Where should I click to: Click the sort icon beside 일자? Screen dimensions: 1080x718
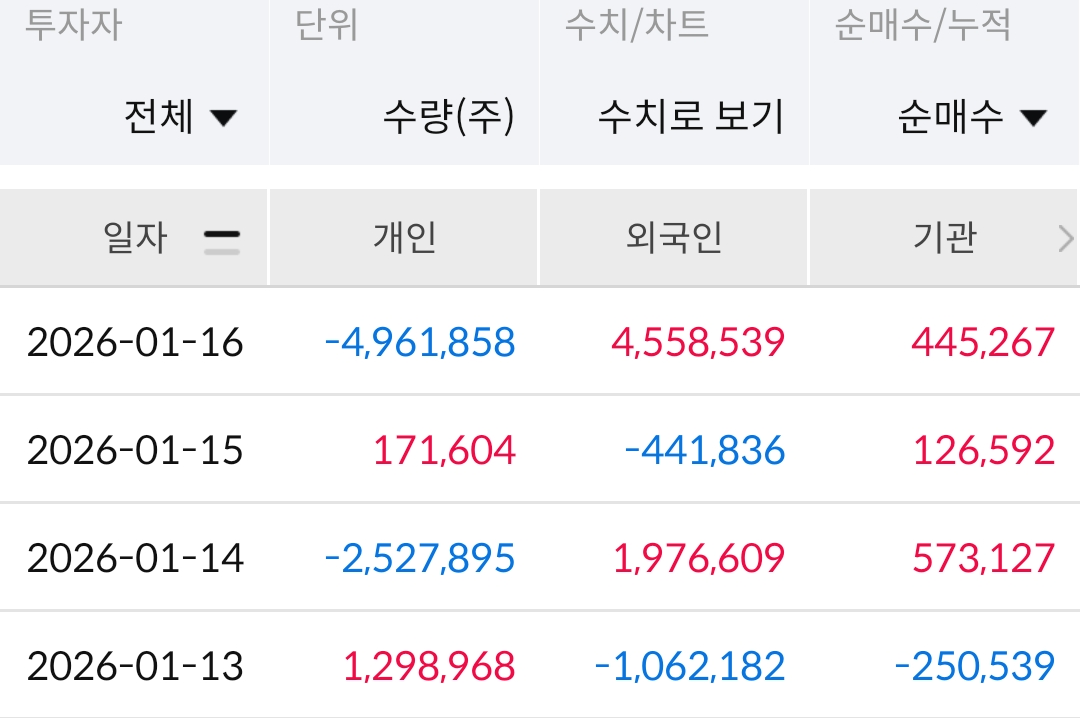tap(222, 240)
